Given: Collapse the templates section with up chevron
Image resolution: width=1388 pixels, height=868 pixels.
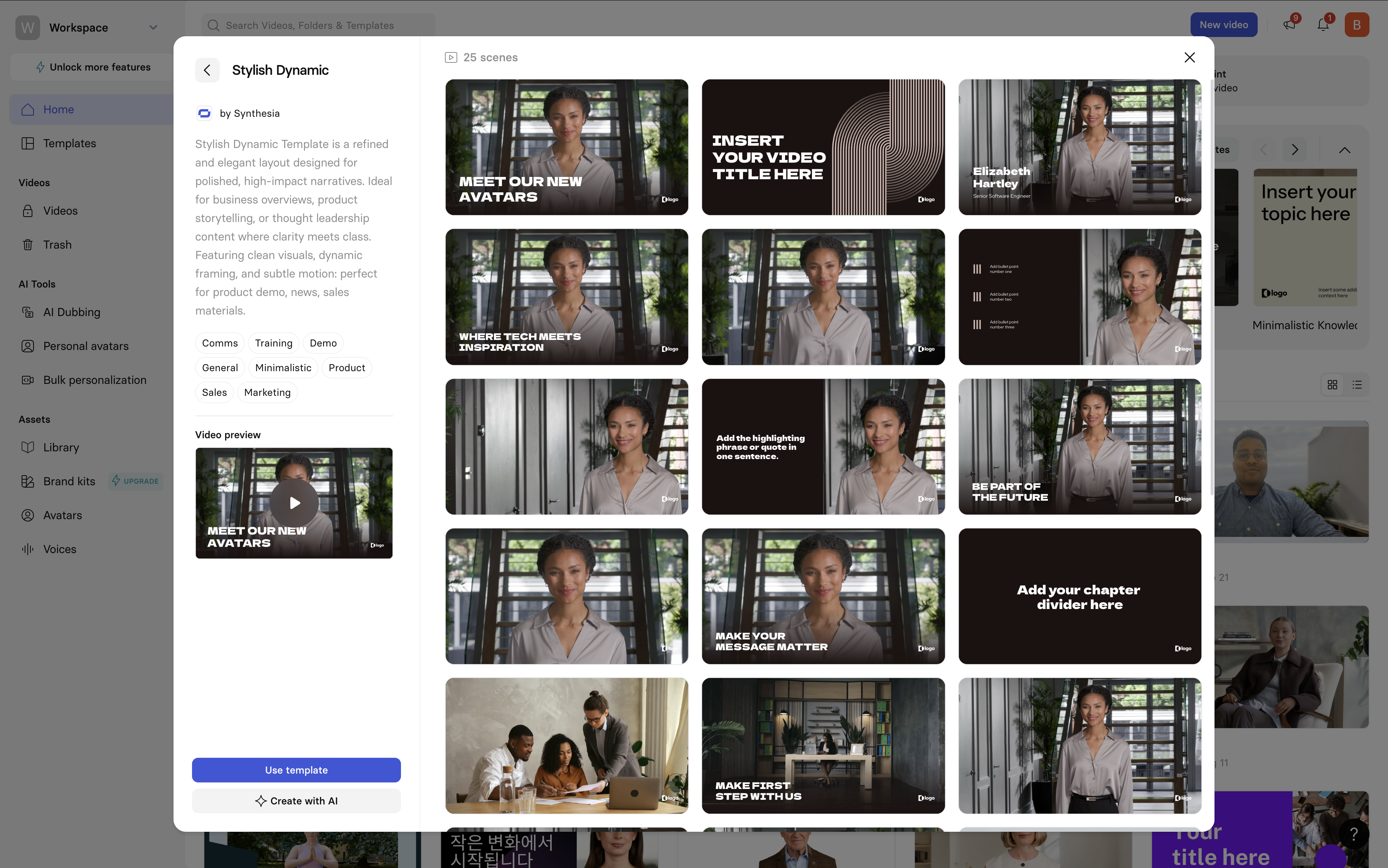Looking at the screenshot, I should pyautogui.click(x=1344, y=150).
